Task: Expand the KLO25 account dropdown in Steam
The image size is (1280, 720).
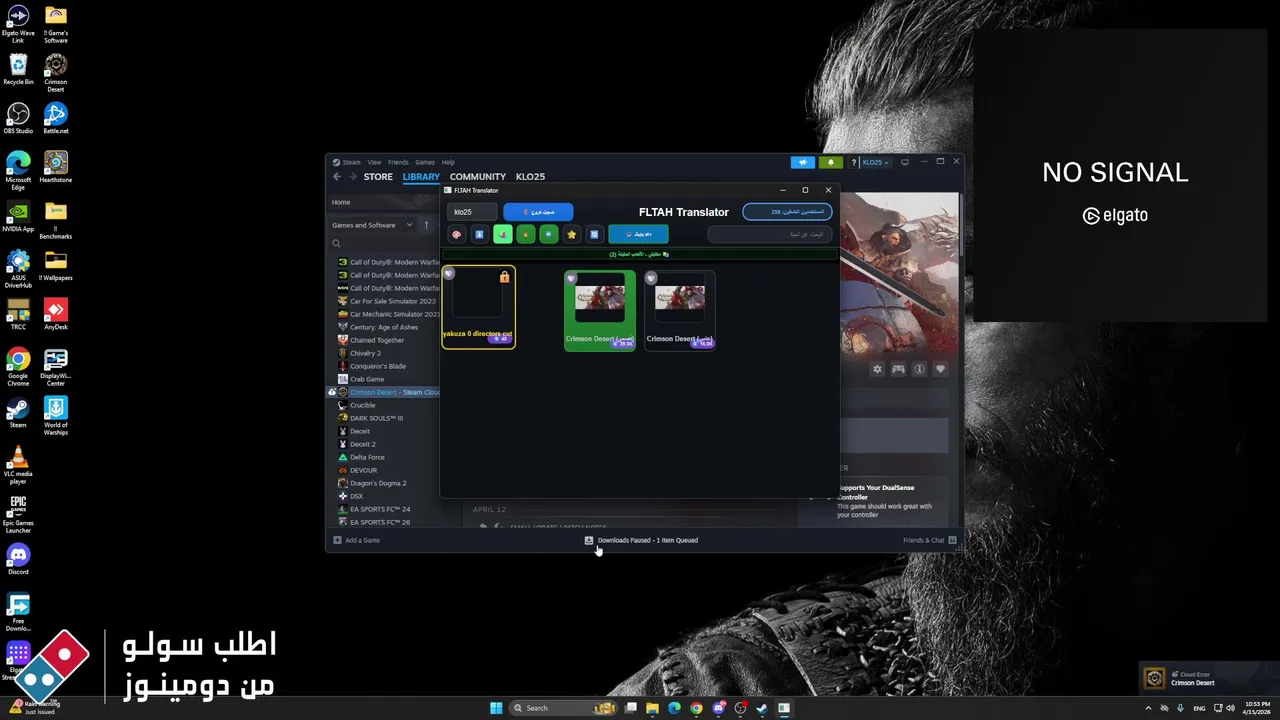Action: pos(875,162)
